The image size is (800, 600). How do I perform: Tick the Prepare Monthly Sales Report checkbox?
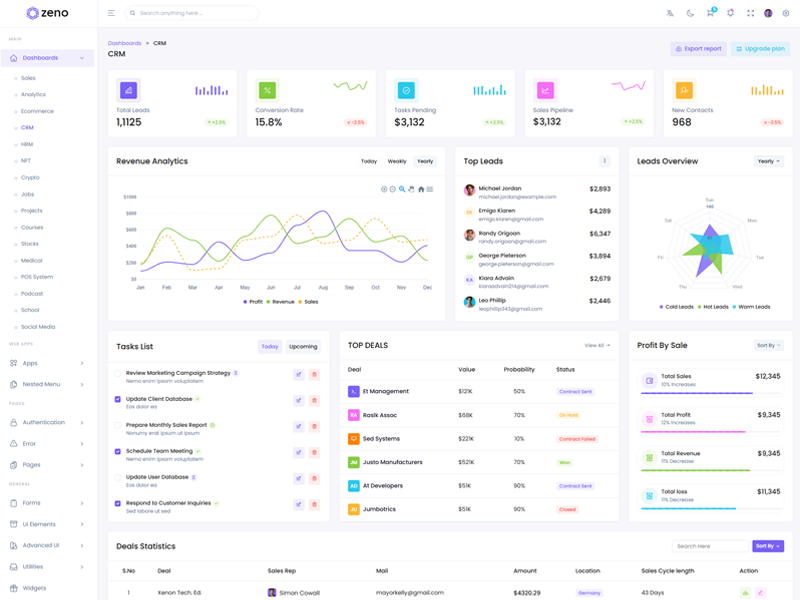click(118, 425)
